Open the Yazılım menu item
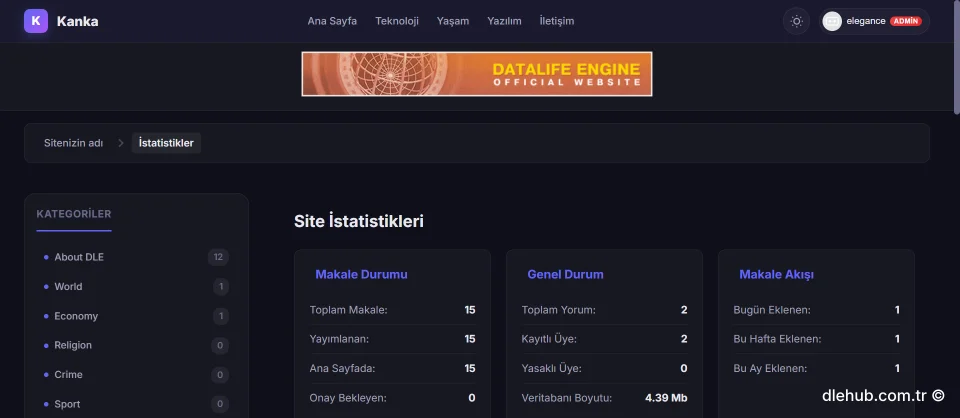This screenshot has width=960, height=418. (x=504, y=21)
